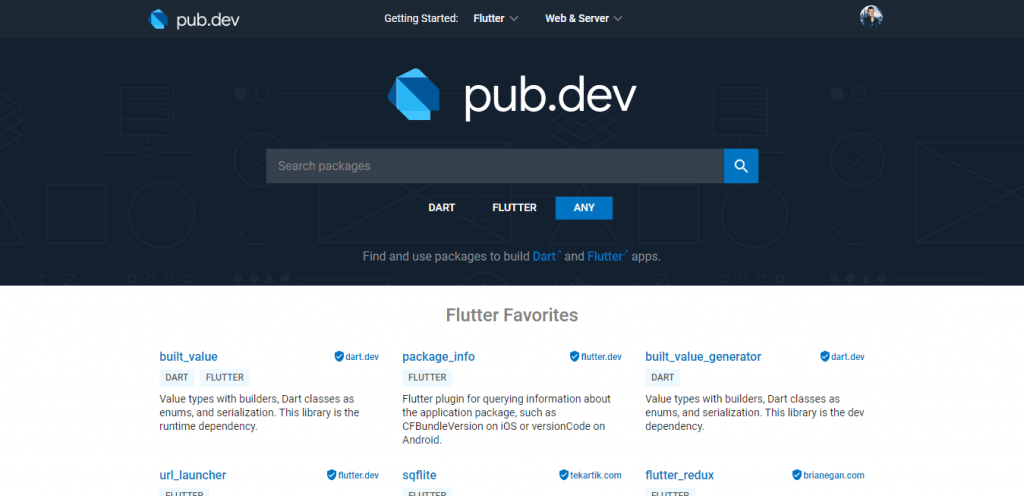The image size is (1024, 496).
Task: Select the ANY search filter
Action: (584, 208)
